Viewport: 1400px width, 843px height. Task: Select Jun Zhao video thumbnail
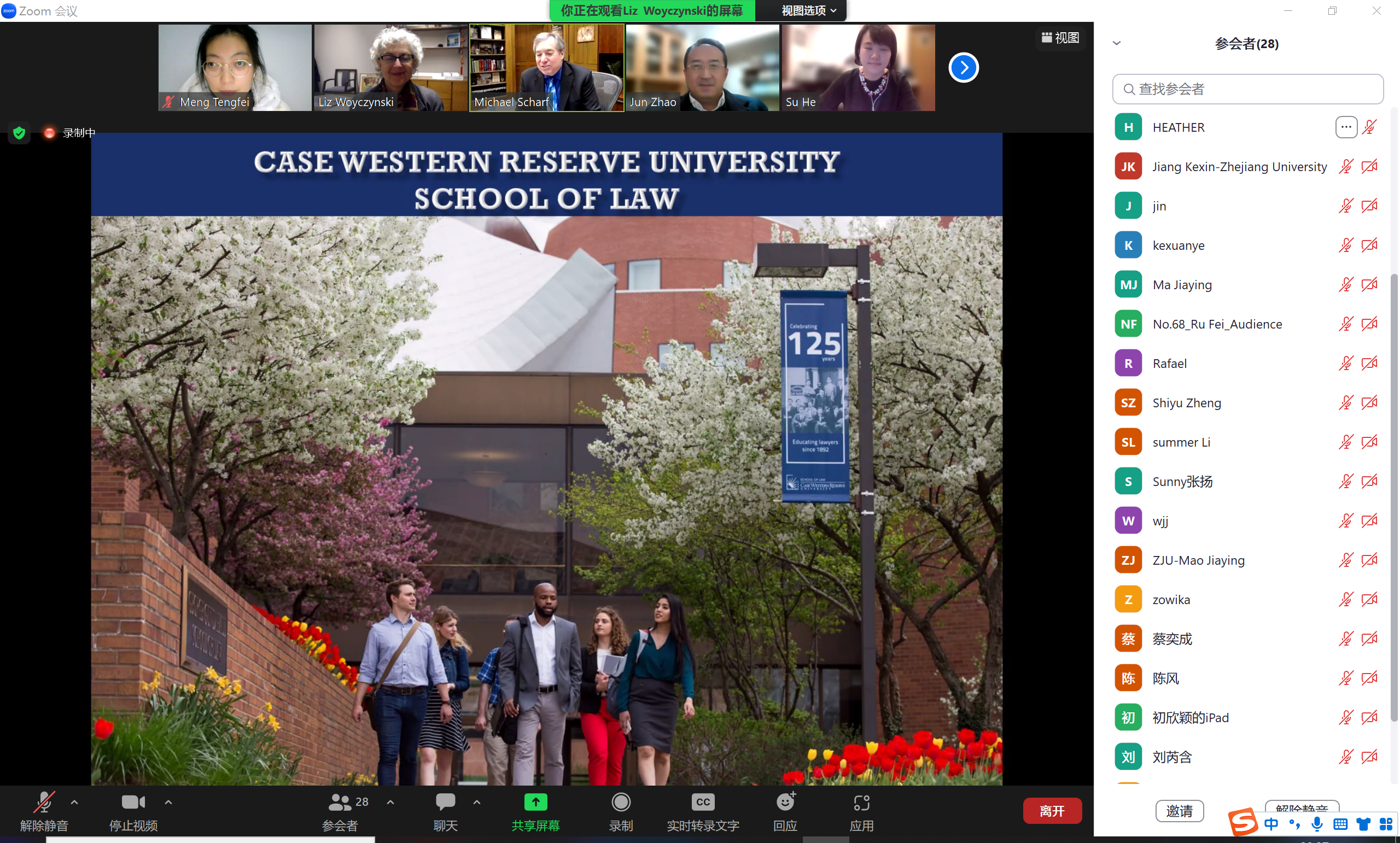(702, 68)
